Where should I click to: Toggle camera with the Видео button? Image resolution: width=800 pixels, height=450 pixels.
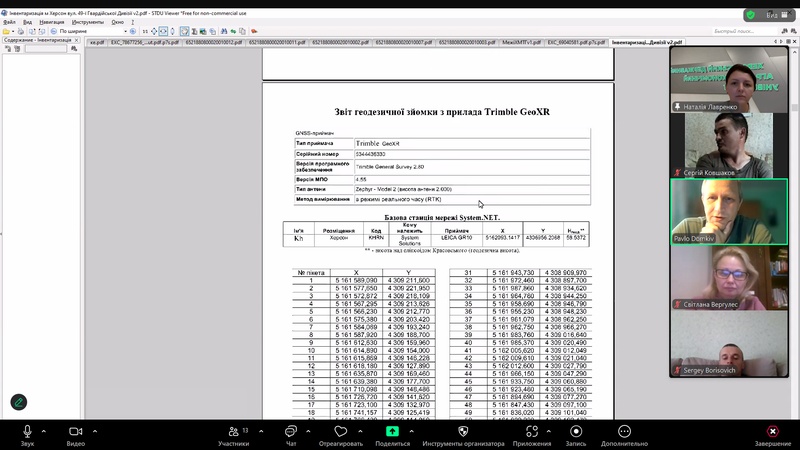point(76,435)
